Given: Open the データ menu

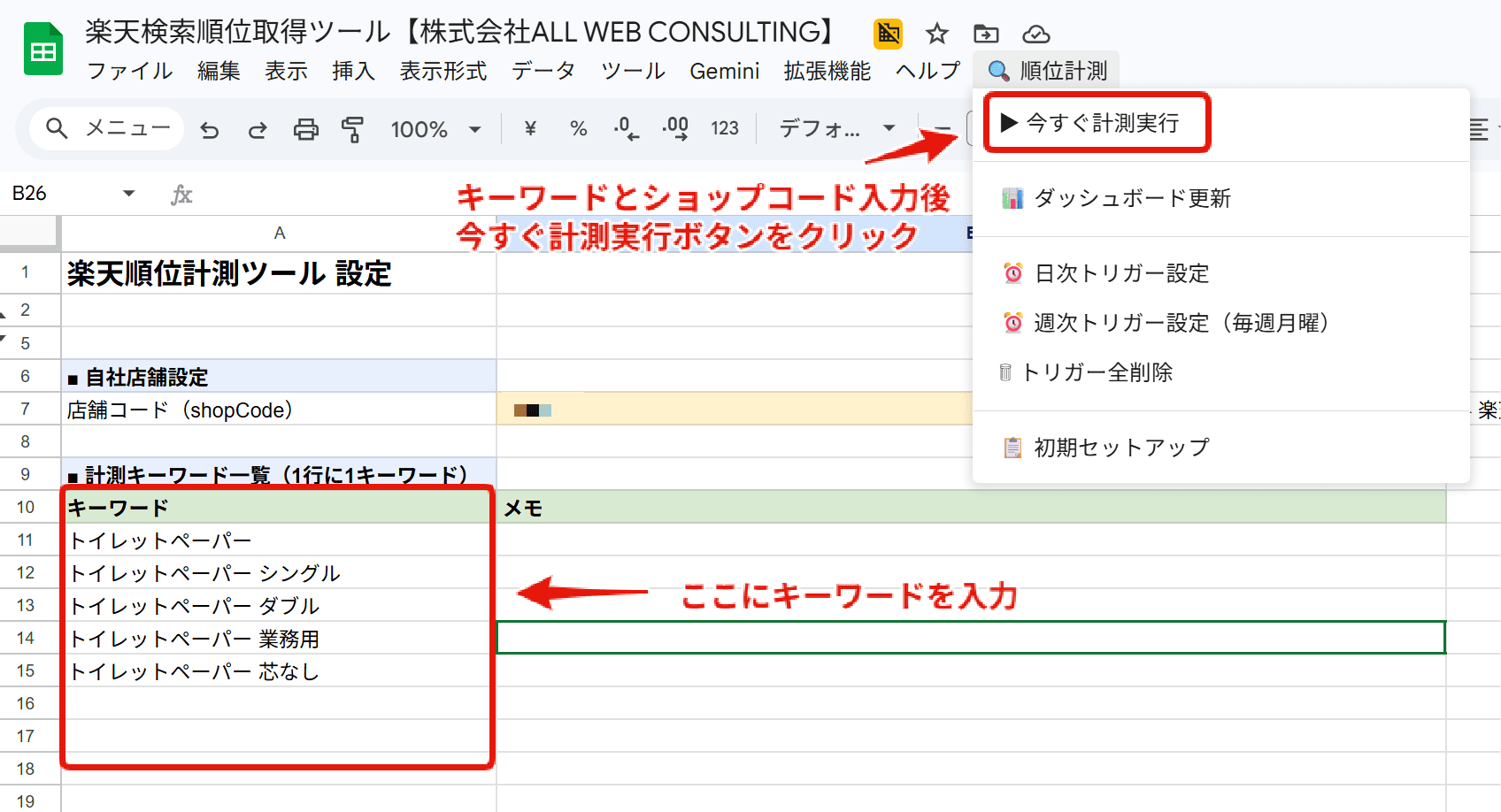Looking at the screenshot, I should [x=543, y=71].
